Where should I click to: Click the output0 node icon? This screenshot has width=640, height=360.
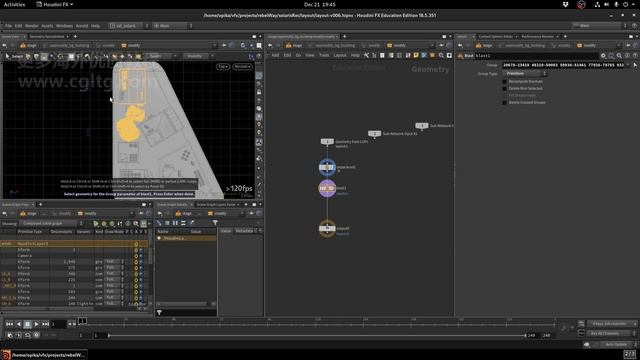[327, 229]
